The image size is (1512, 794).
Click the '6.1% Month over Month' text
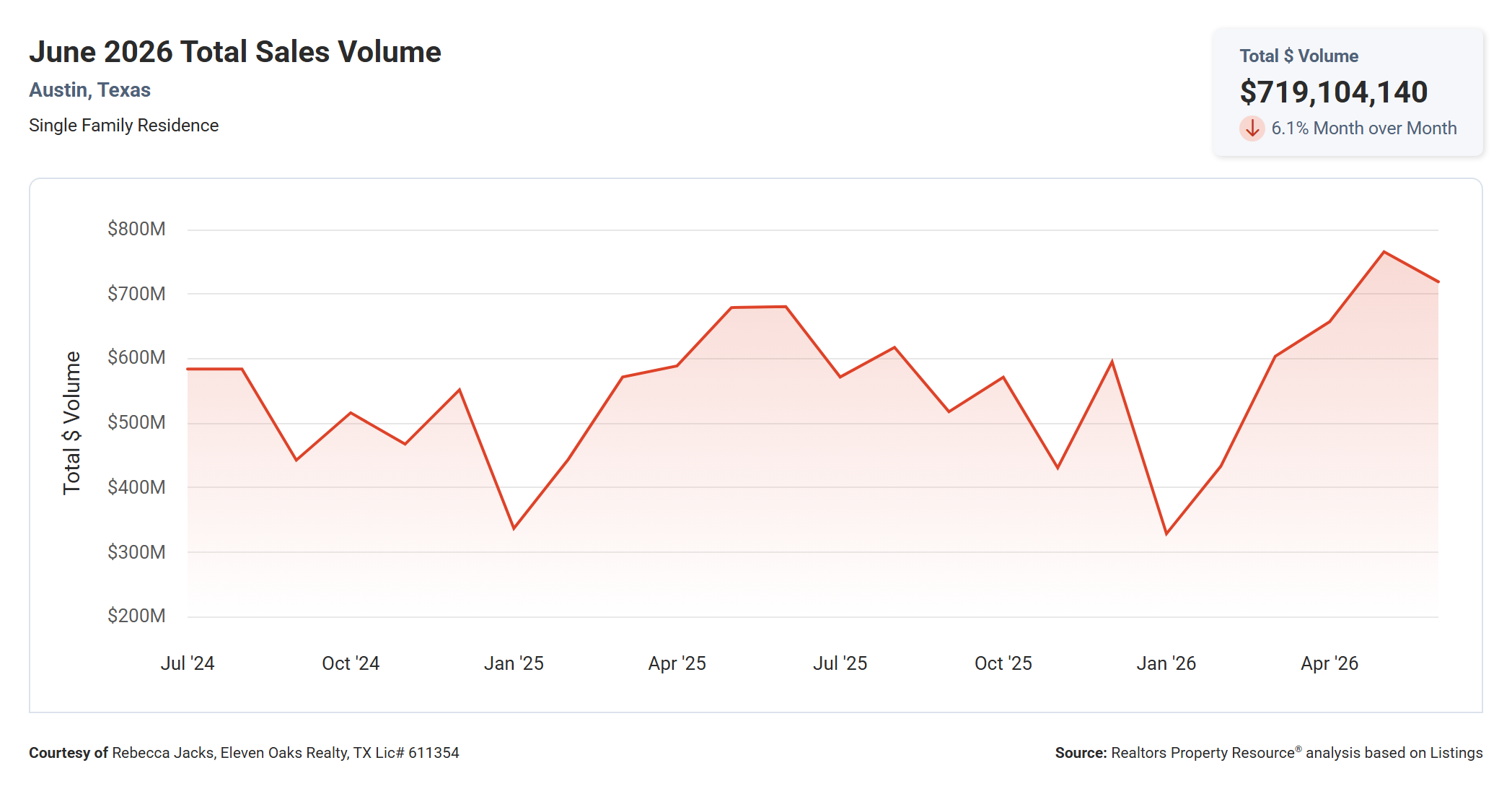coord(1364,128)
